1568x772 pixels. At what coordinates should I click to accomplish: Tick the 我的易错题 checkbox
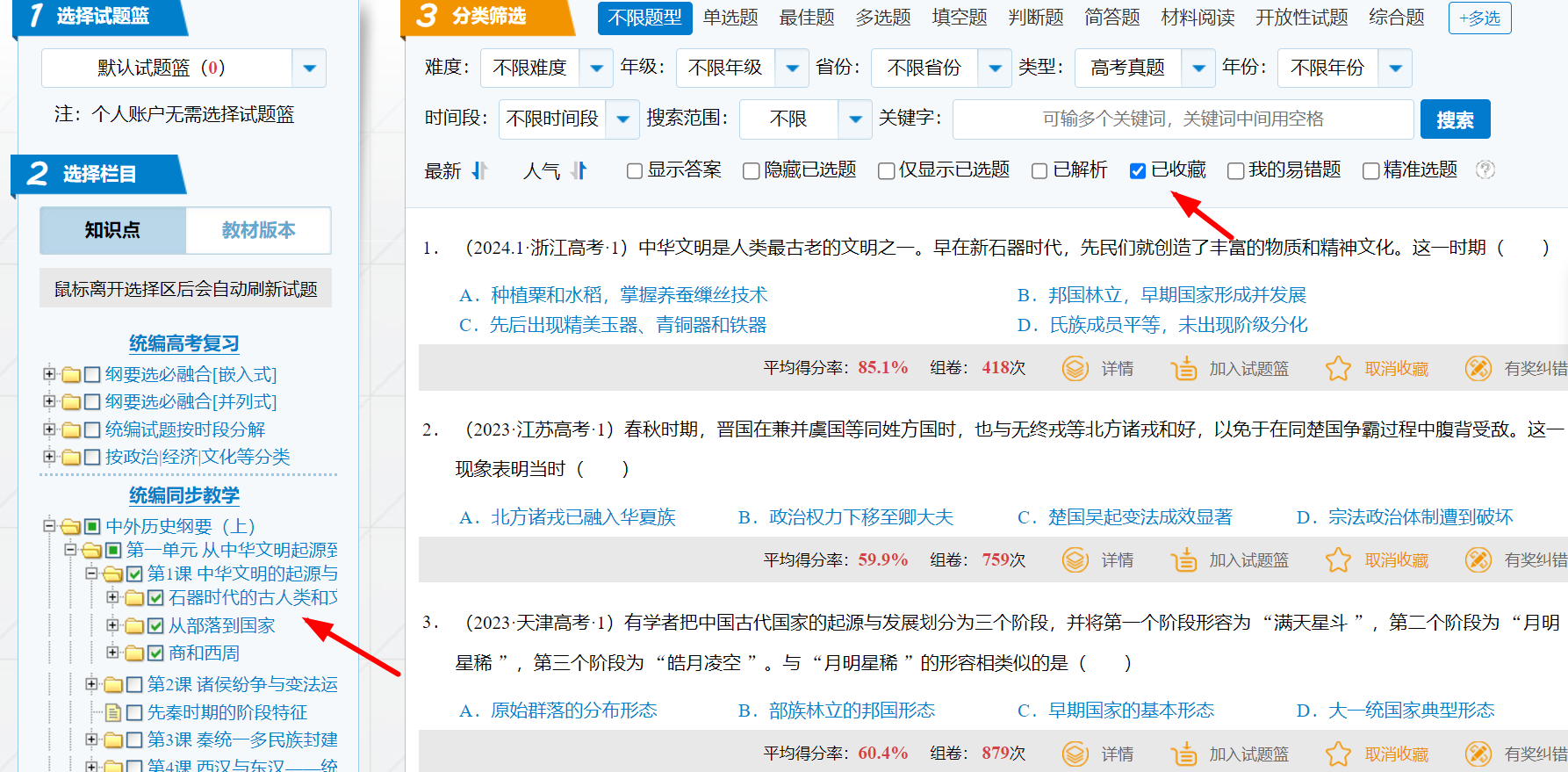pyautogui.click(x=1235, y=171)
